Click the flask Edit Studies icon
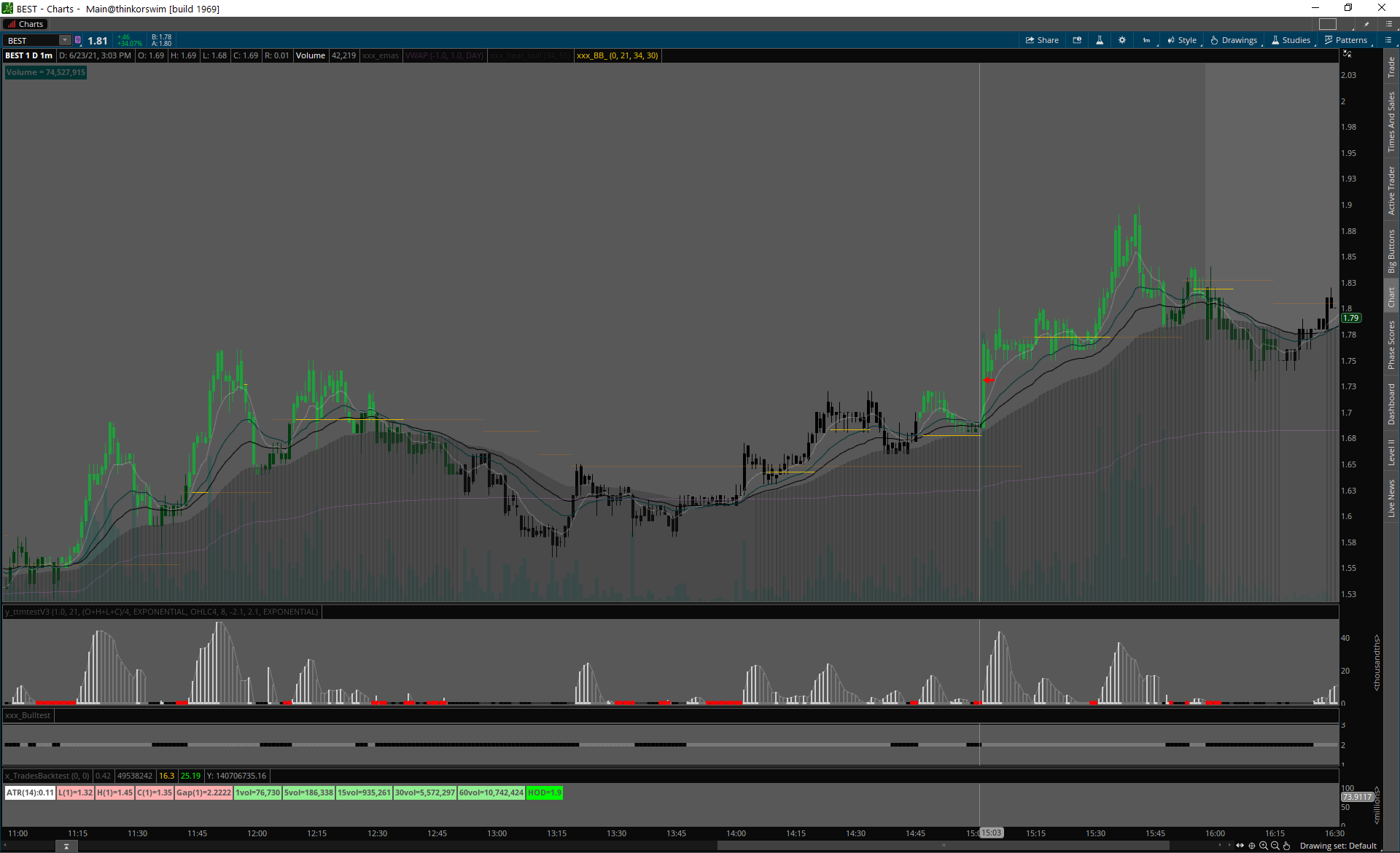Viewport: 1400px width, 853px height. (x=1100, y=40)
